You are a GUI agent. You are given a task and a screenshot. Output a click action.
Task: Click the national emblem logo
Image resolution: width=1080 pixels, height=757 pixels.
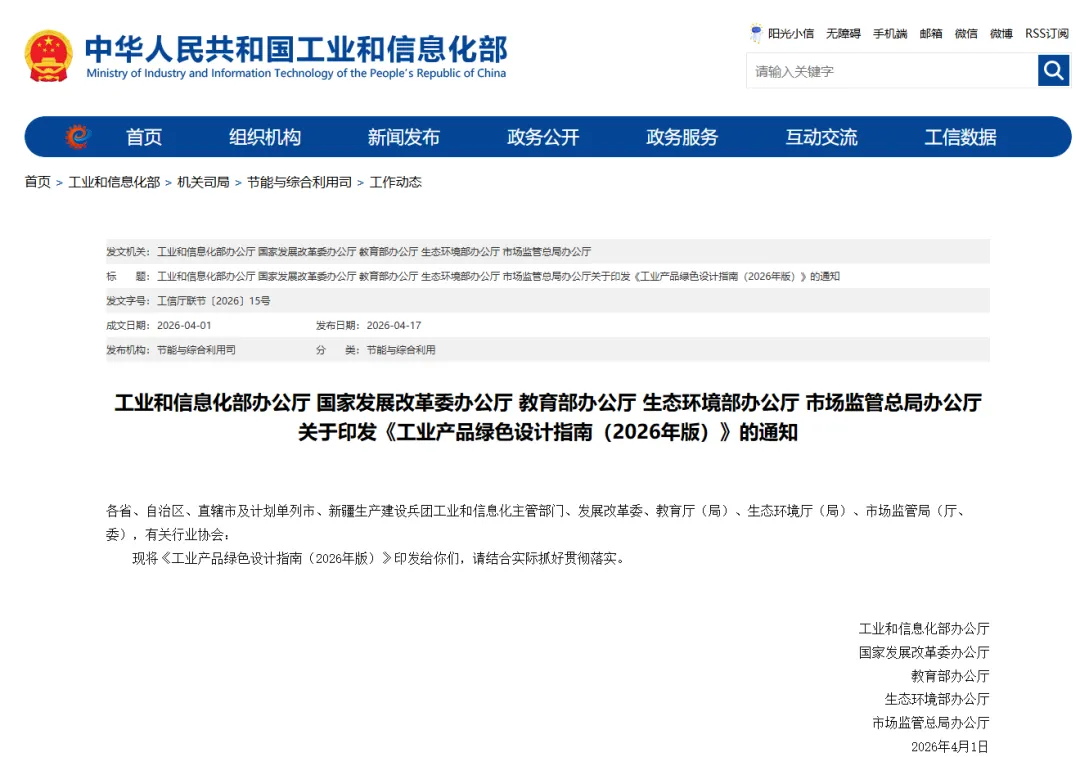click(x=48, y=56)
